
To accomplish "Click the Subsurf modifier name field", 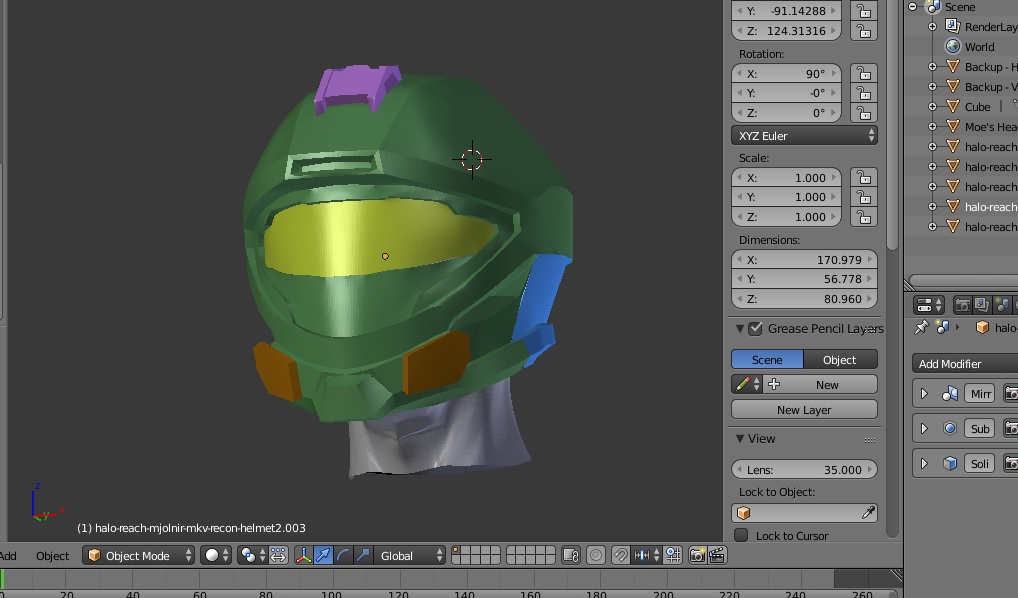I will pyautogui.click(x=980, y=429).
